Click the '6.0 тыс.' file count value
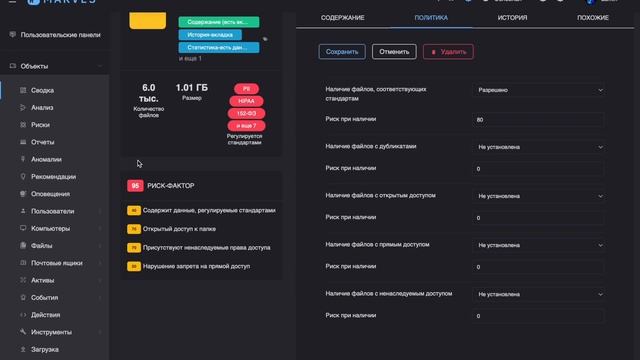The image size is (640, 360). click(x=149, y=93)
